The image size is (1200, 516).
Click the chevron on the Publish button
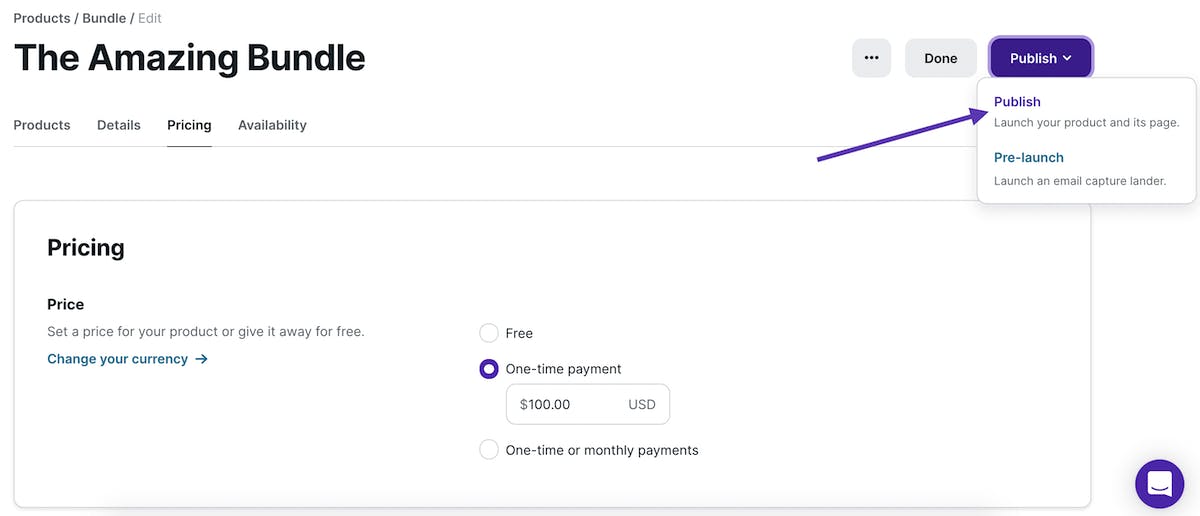coord(1067,58)
